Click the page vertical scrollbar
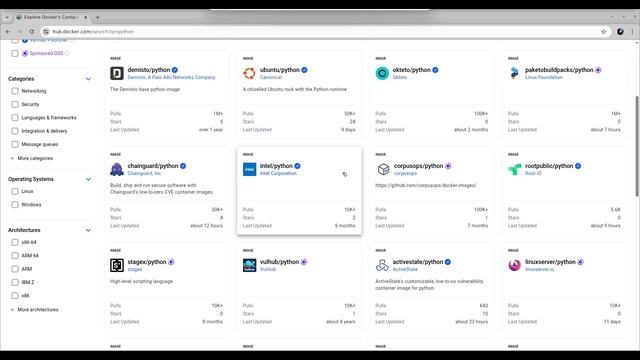 click(637, 146)
